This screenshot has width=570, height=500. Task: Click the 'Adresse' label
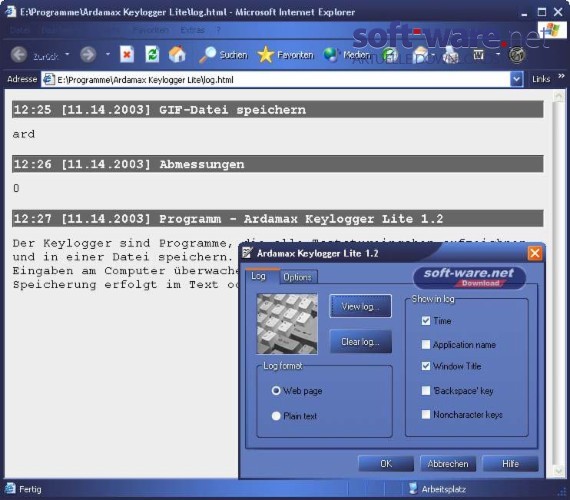click(x=22, y=79)
